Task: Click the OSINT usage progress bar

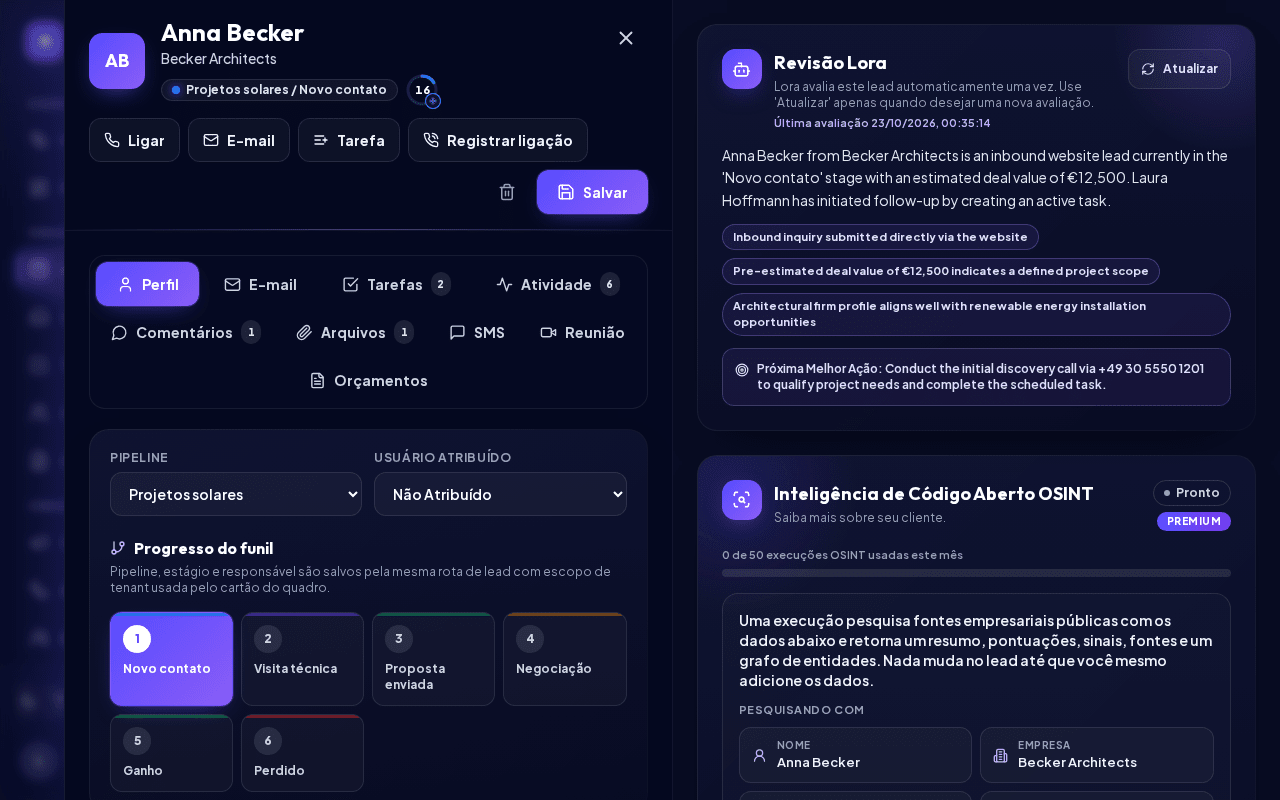Action: 976,573
